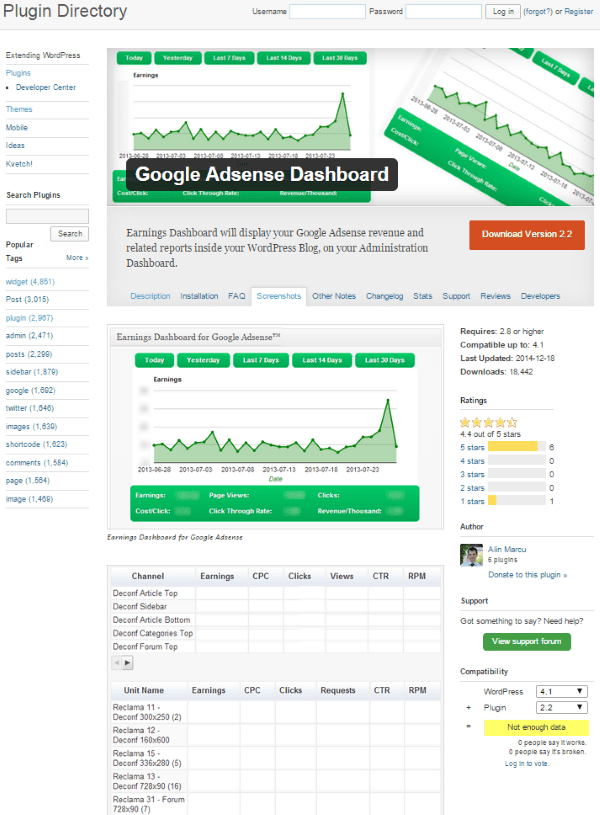Click the Search Plugins text box
Image resolution: width=600 pixels, height=815 pixels.
pyautogui.click(x=47, y=216)
